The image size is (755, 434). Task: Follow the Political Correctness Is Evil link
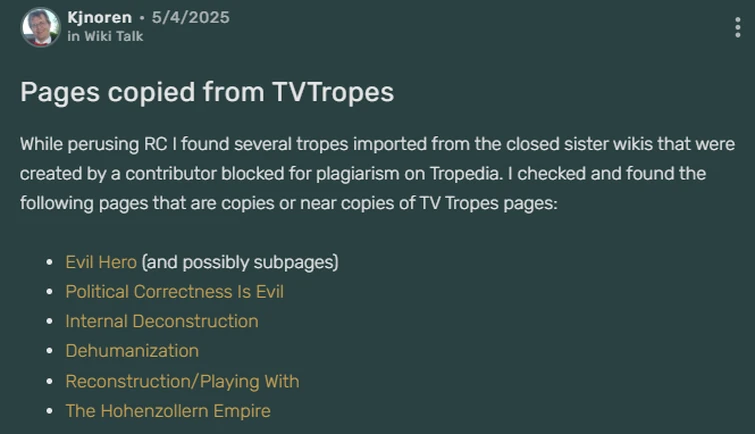(x=174, y=292)
